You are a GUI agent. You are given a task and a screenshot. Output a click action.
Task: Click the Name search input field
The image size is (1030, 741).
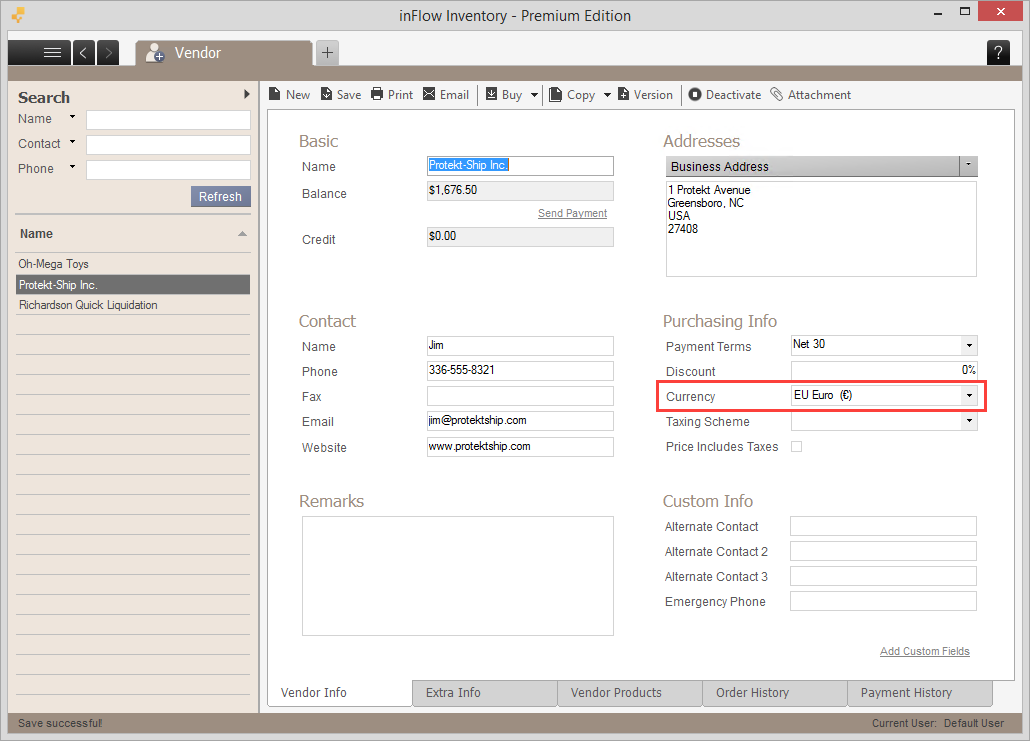pos(168,120)
